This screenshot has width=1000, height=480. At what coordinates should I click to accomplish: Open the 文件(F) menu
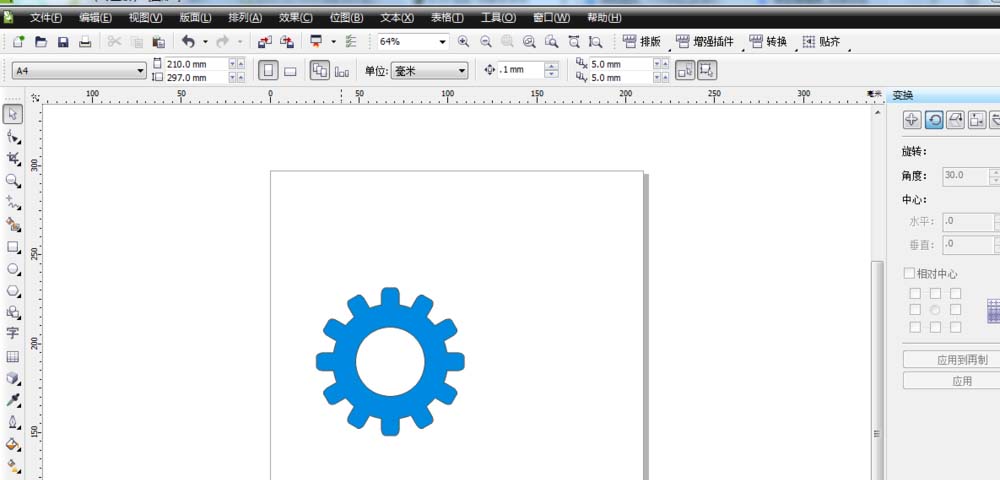pyautogui.click(x=47, y=18)
